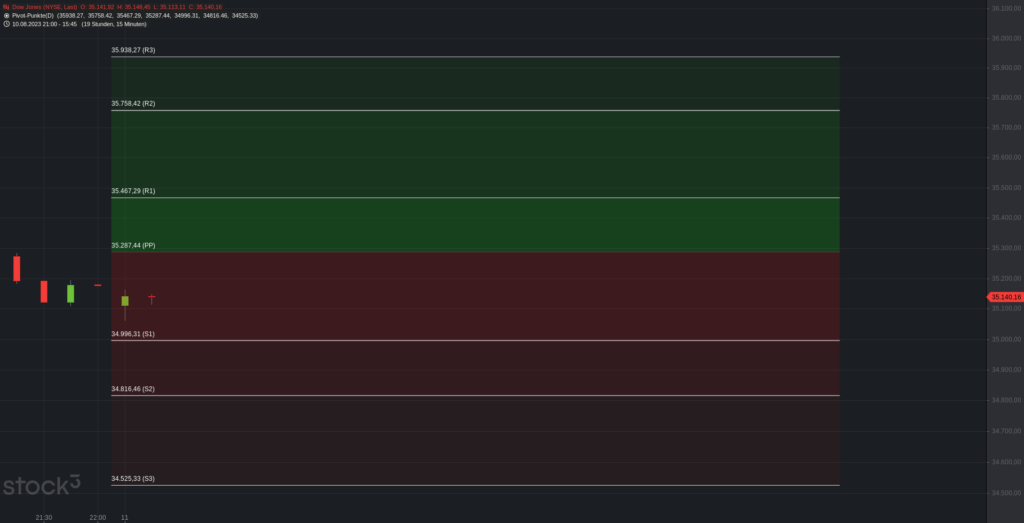Select the 35.287,44 (PP) pivot point label
The height and width of the screenshot is (523, 1024).
tap(133, 246)
